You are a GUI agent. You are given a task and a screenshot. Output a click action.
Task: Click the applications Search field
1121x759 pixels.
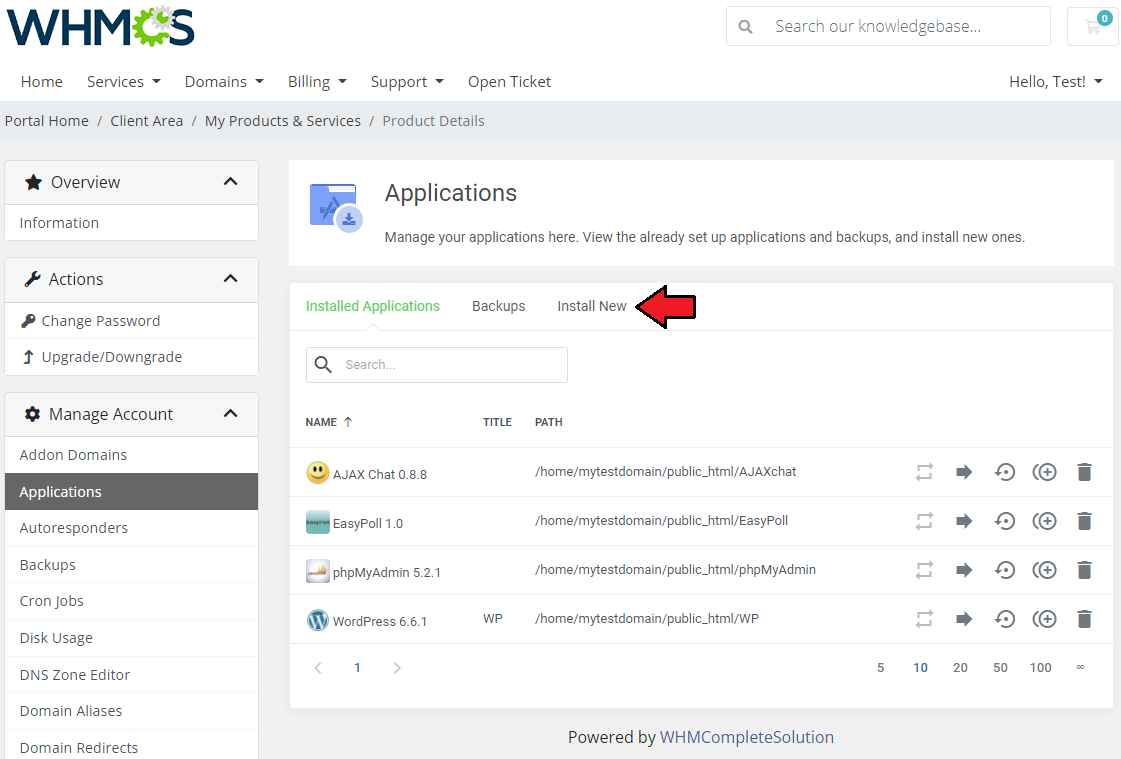(437, 364)
